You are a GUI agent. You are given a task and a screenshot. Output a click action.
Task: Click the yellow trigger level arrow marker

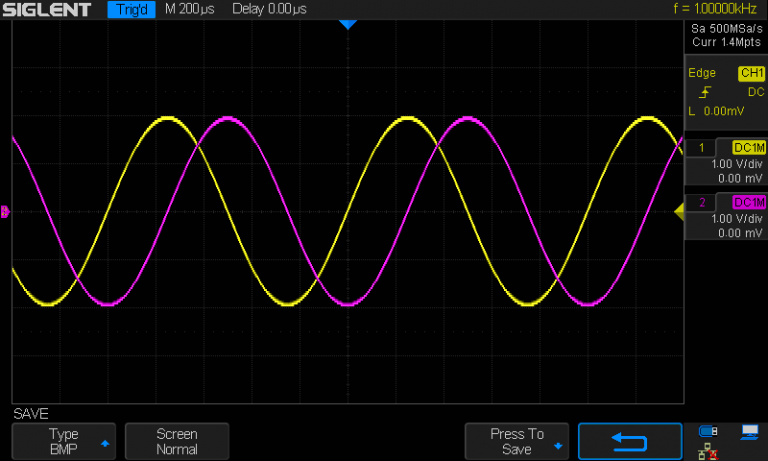pyautogui.click(x=678, y=210)
